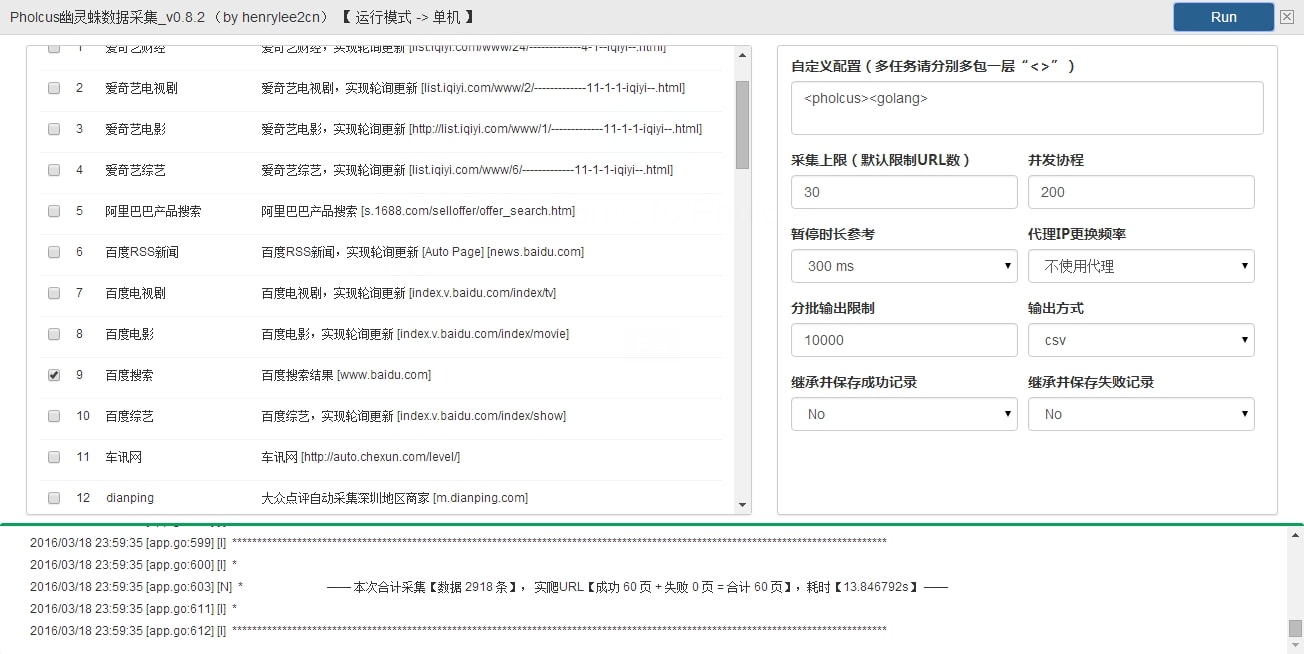Select the dianping name text

pyautogui.click(x=130, y=498)
